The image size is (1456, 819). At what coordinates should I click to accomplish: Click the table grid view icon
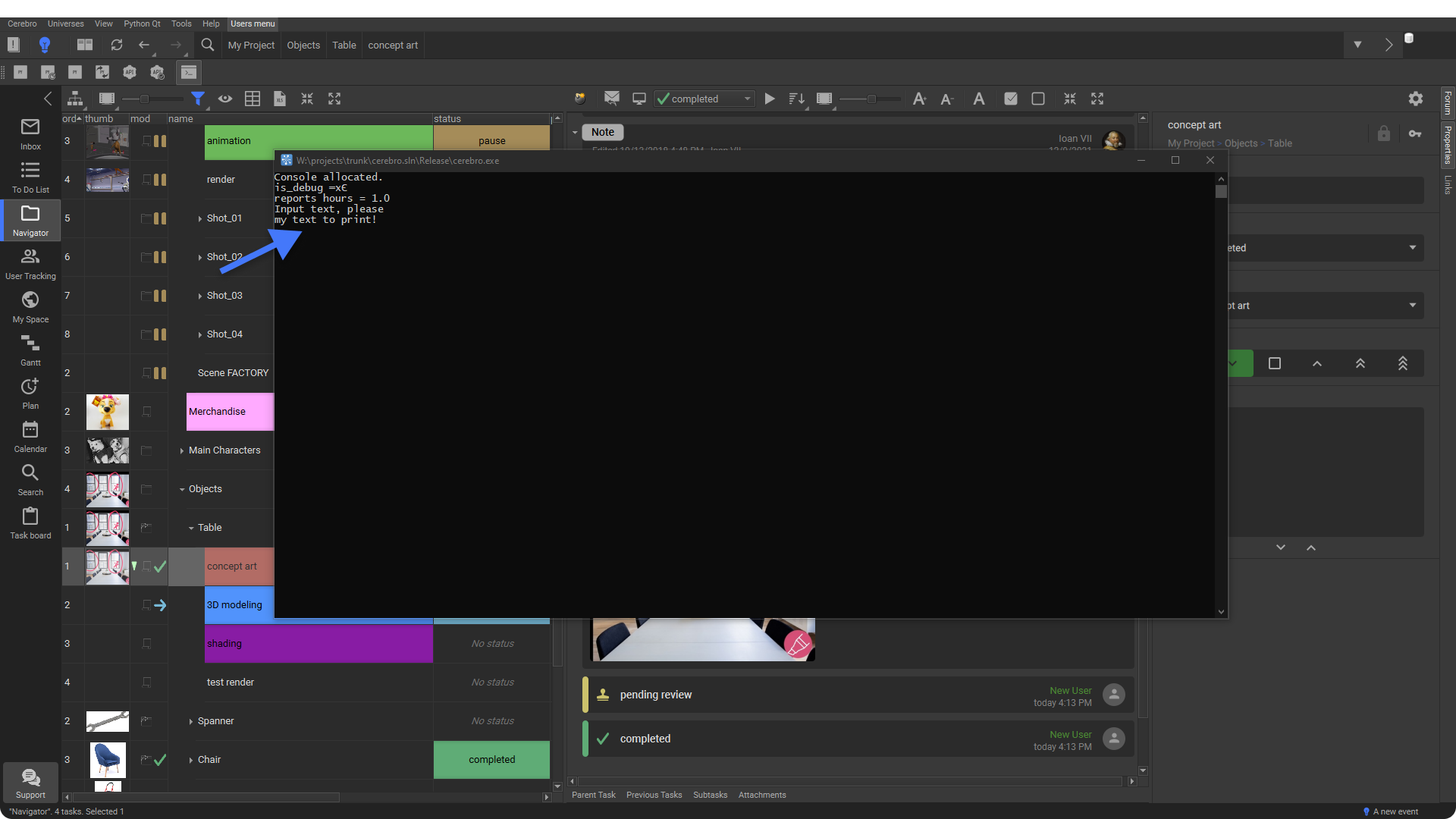(x=253, y=99)
